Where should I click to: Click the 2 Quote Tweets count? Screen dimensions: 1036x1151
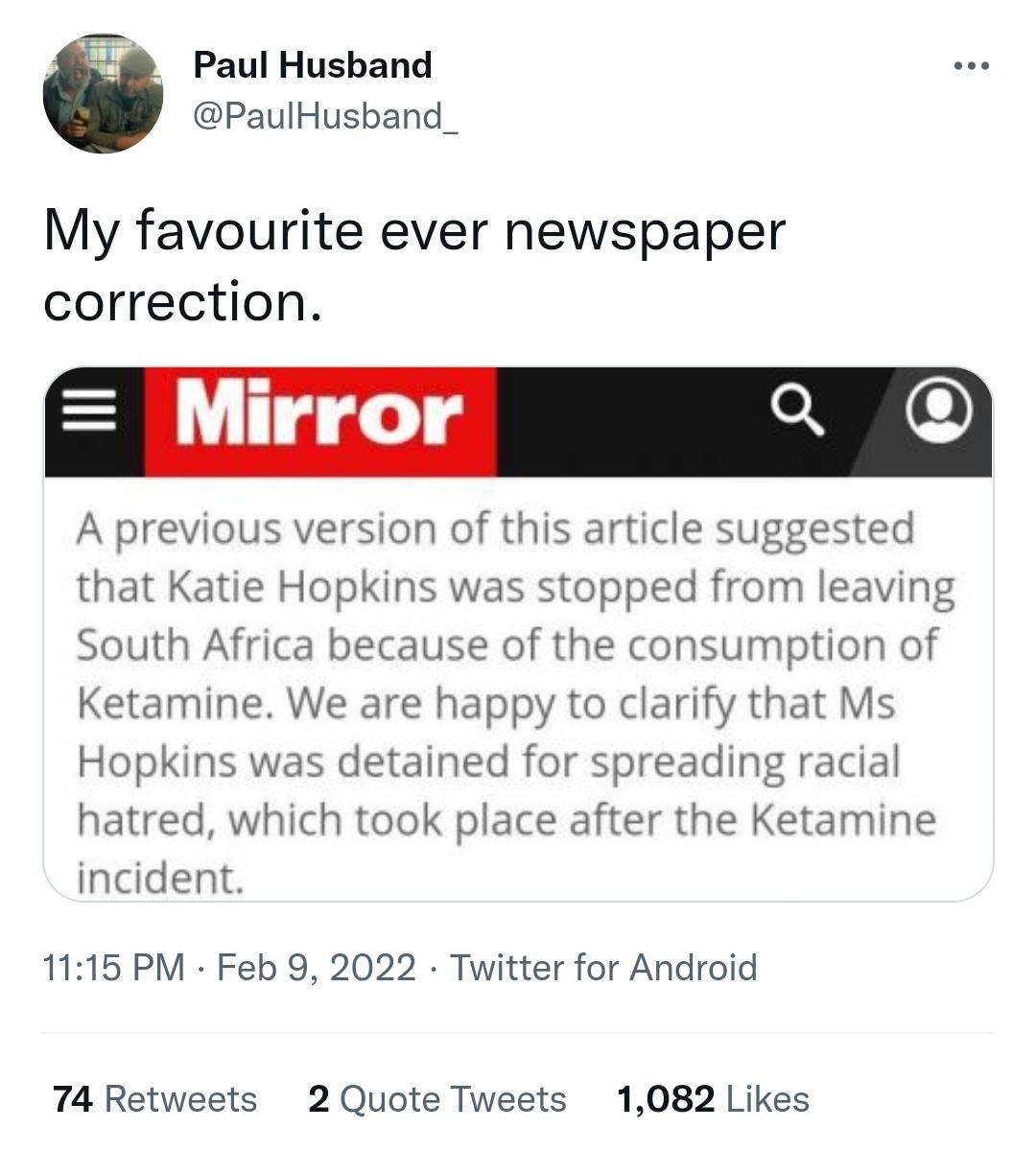436,1098
